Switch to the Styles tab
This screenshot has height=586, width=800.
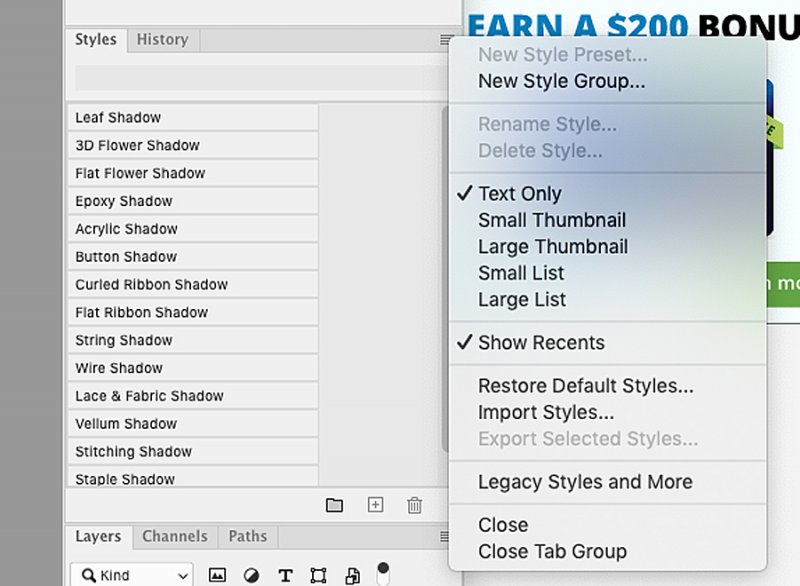[96, 39]
